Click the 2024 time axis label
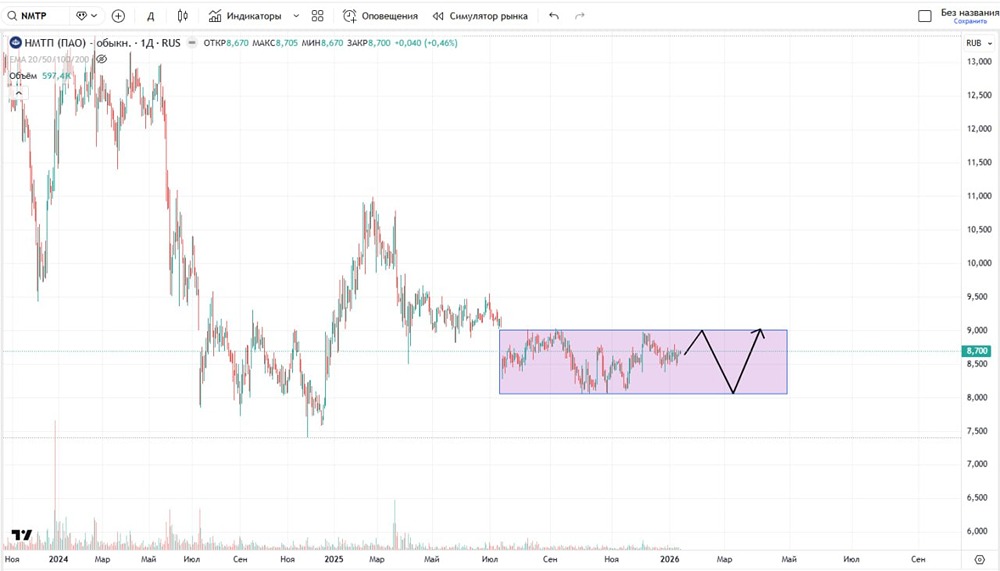1000x571 pixels. tap(58, 560)
